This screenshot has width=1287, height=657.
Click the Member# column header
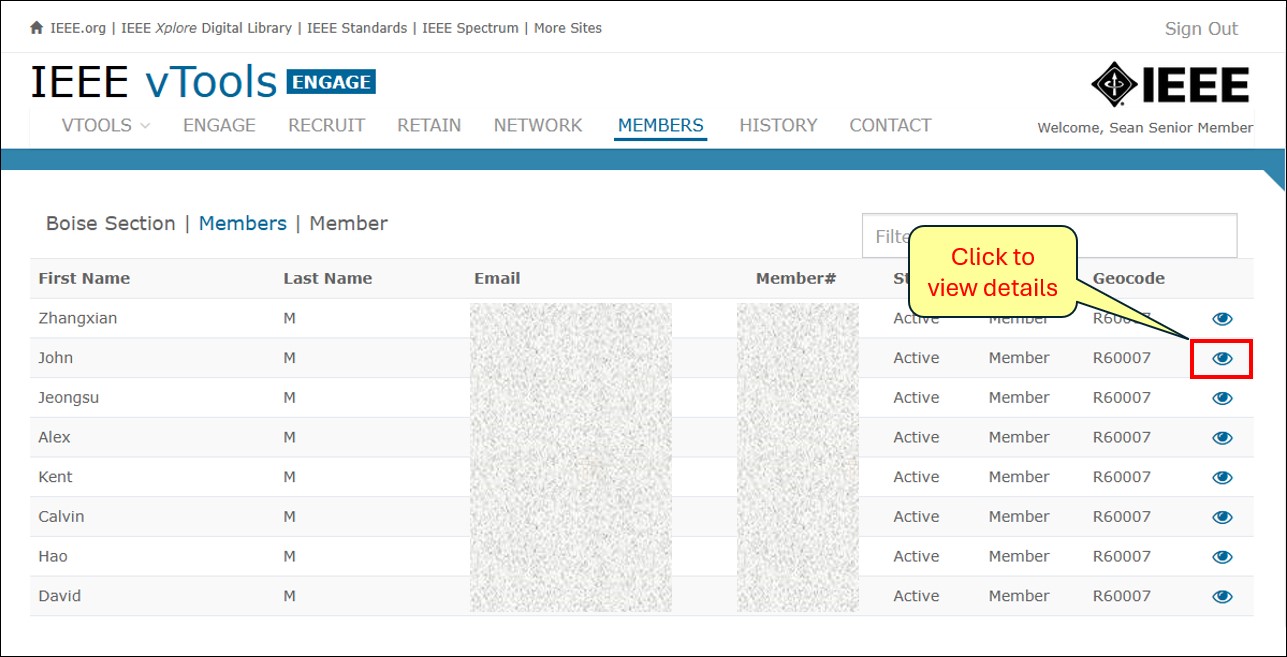pyautogui.click(x=796, y=278)
